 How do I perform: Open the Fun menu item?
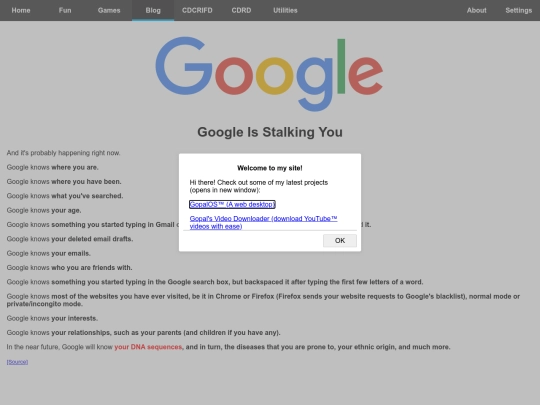click(65, 10)
